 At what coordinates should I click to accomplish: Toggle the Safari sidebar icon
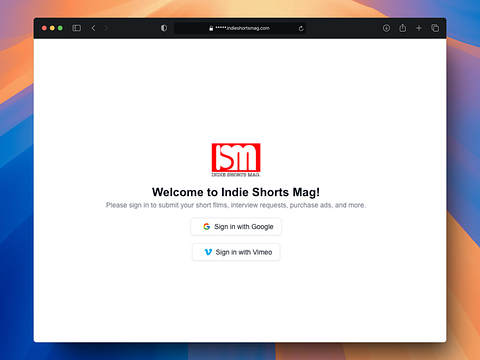click(77, 28)
